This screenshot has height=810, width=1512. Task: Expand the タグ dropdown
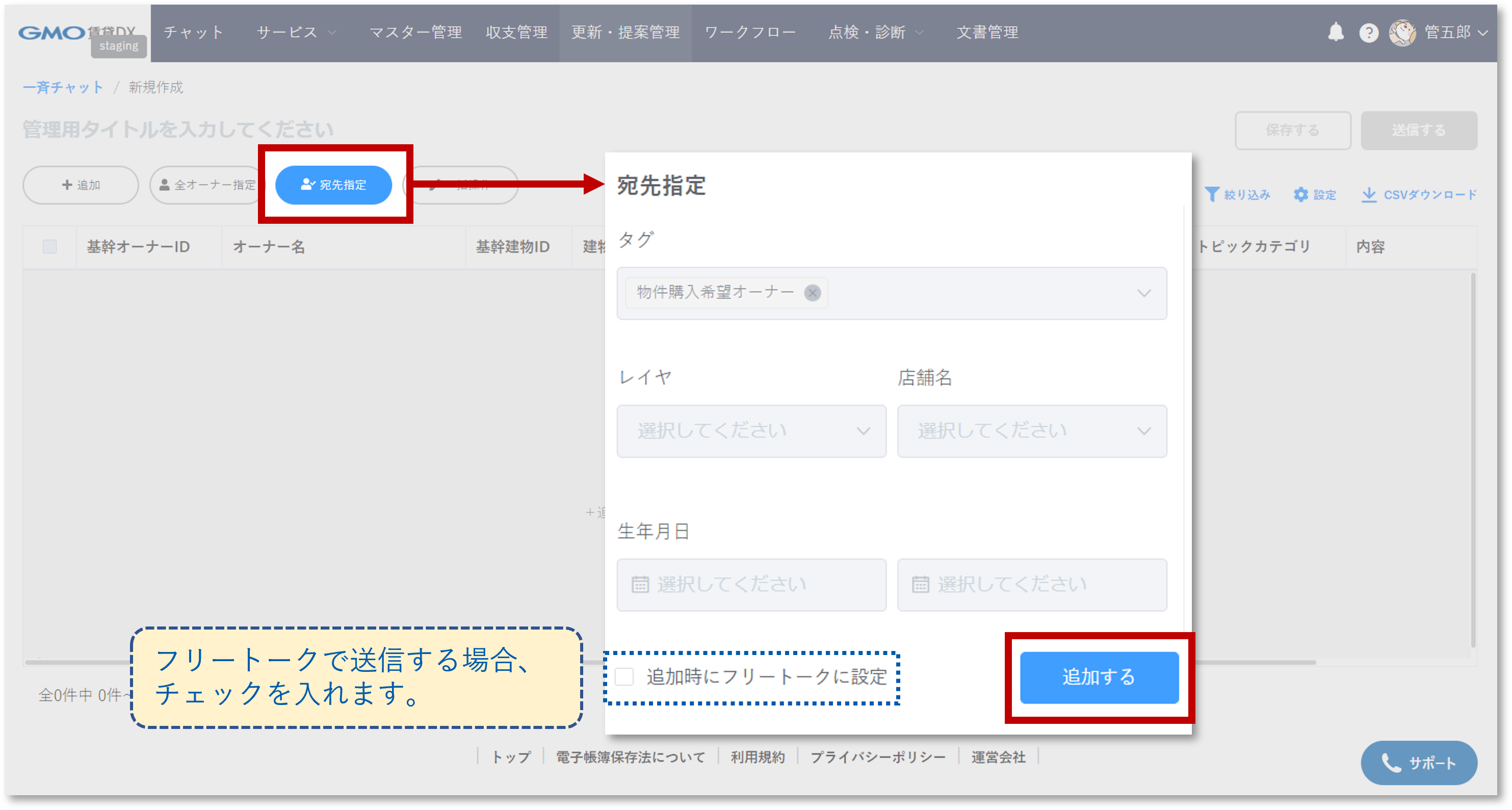[x=1143, y=293]
